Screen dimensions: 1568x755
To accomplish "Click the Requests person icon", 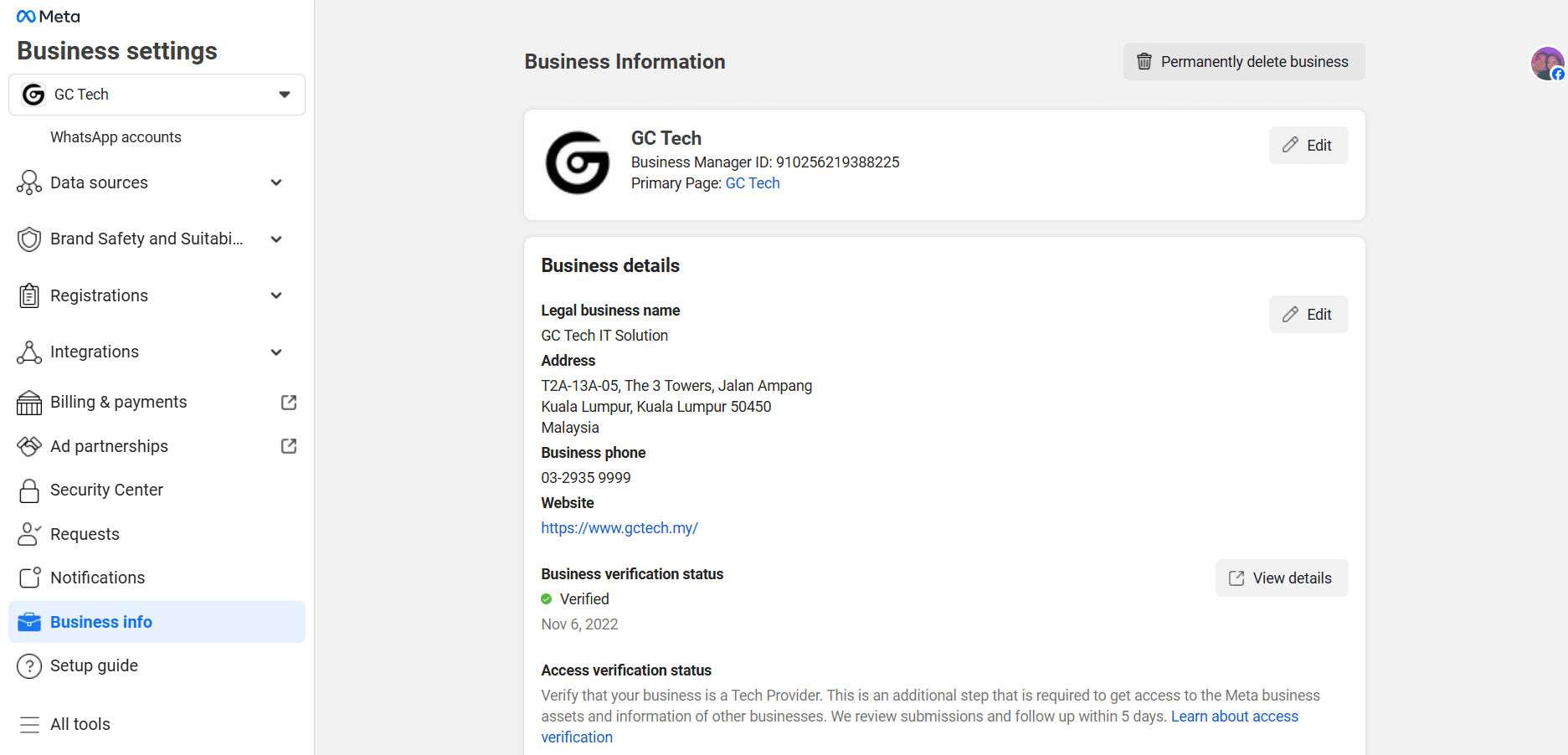I will pos(29,534).
